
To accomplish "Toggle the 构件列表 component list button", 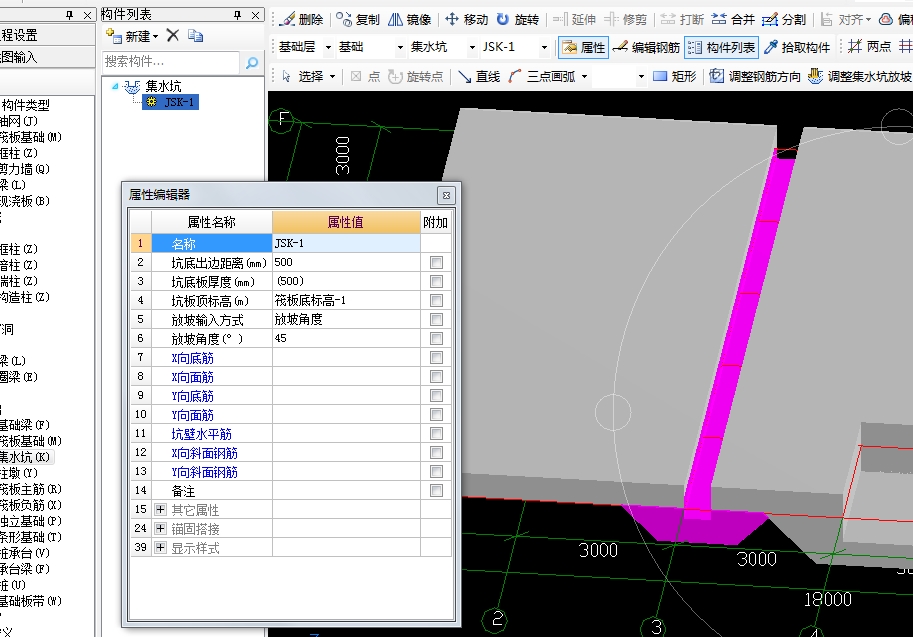I will coord(721,47).
